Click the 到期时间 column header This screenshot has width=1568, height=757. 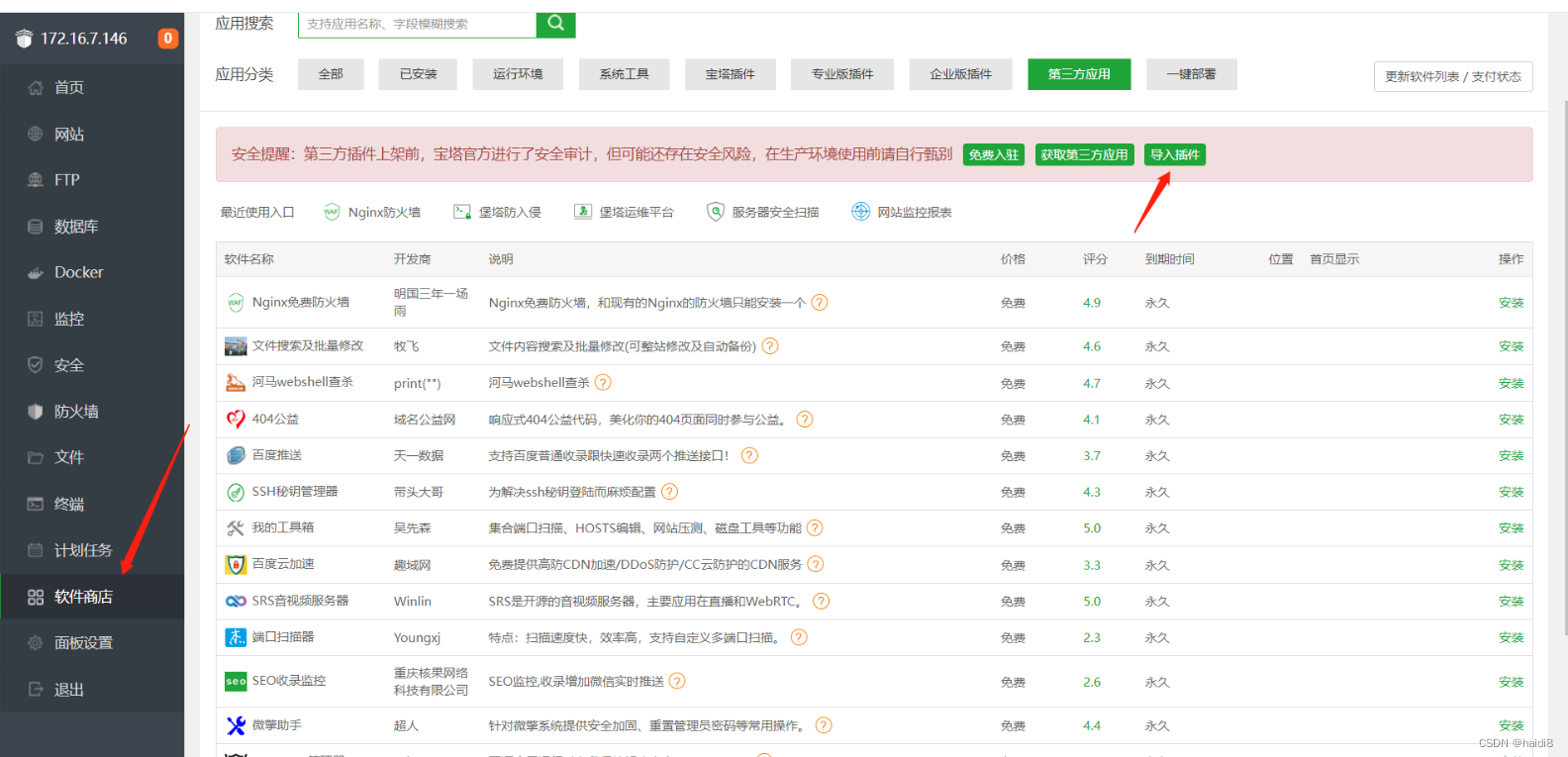coord(1170,259)
